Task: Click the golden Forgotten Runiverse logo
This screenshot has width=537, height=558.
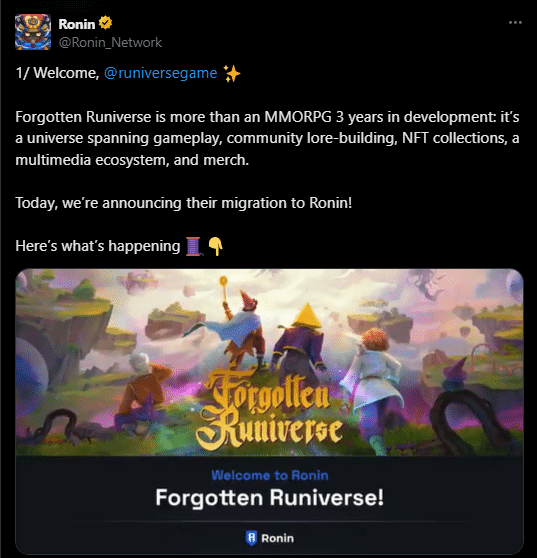Action: tap(269, 411)
